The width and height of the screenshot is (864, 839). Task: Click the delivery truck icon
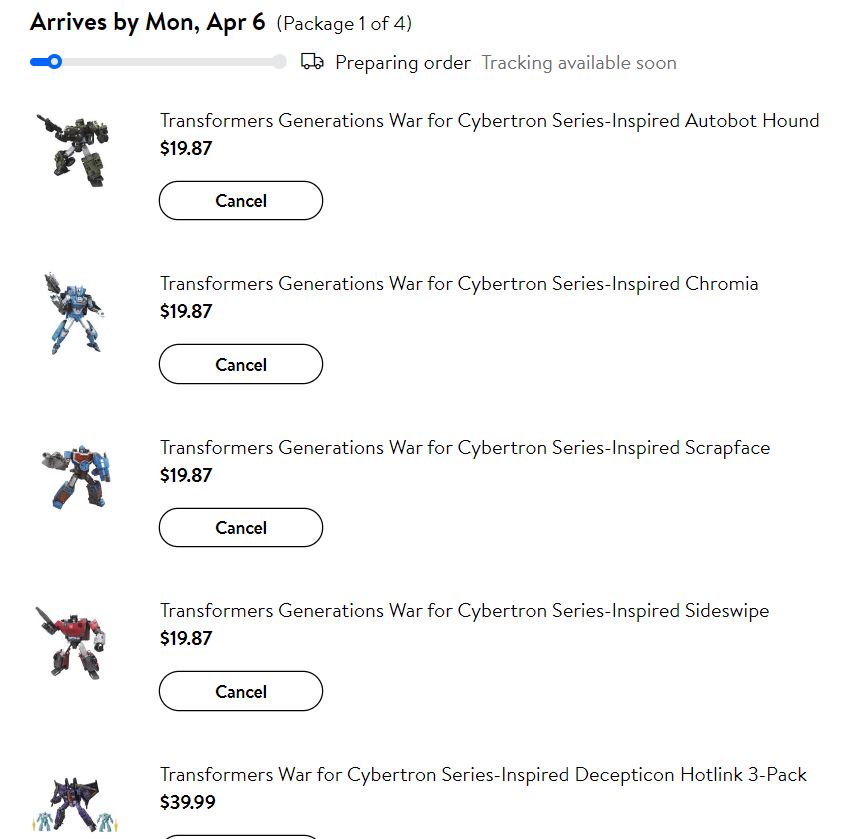[312, 62]
